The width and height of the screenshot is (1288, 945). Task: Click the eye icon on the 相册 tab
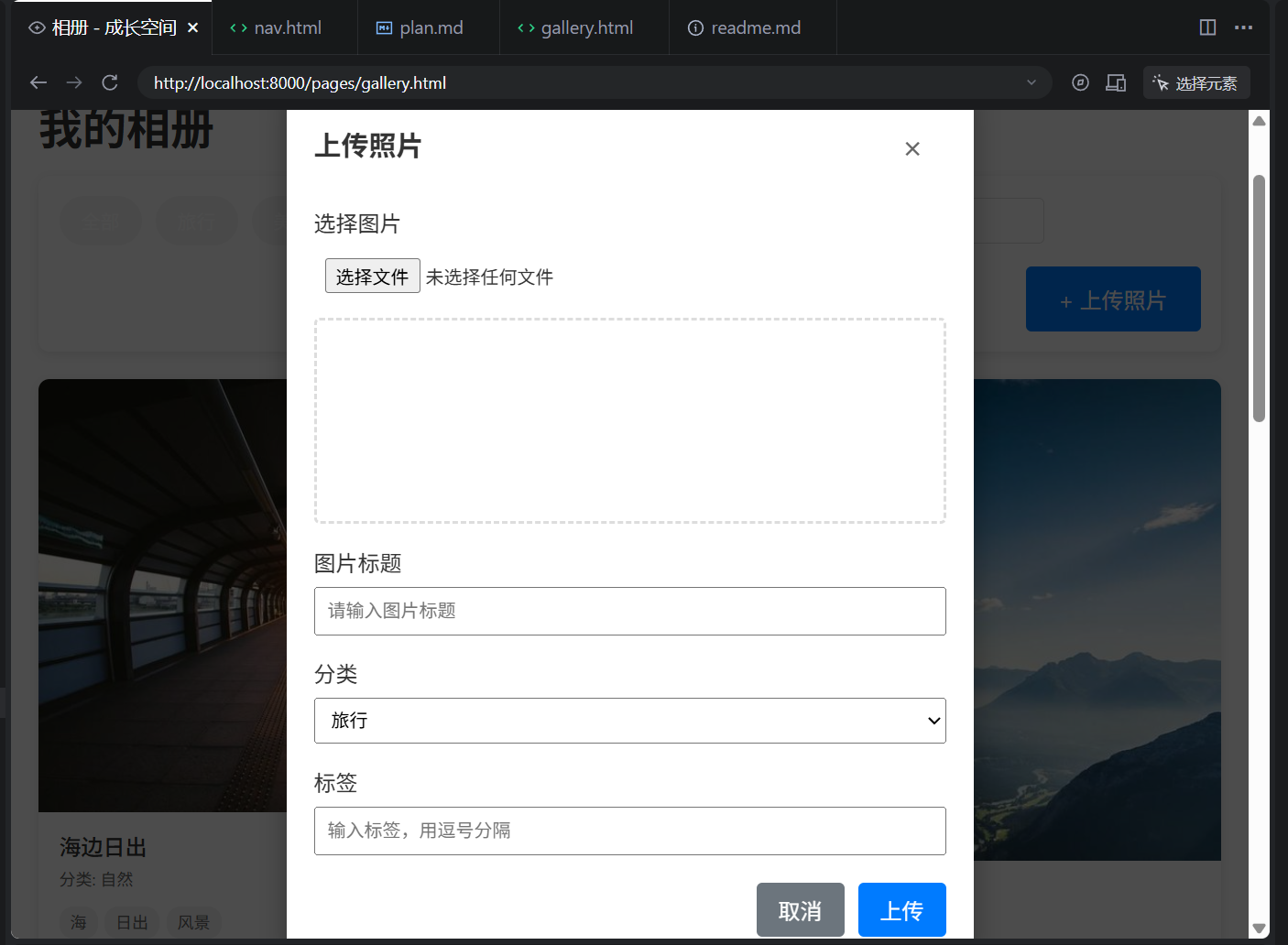click(x=37, y=27)
